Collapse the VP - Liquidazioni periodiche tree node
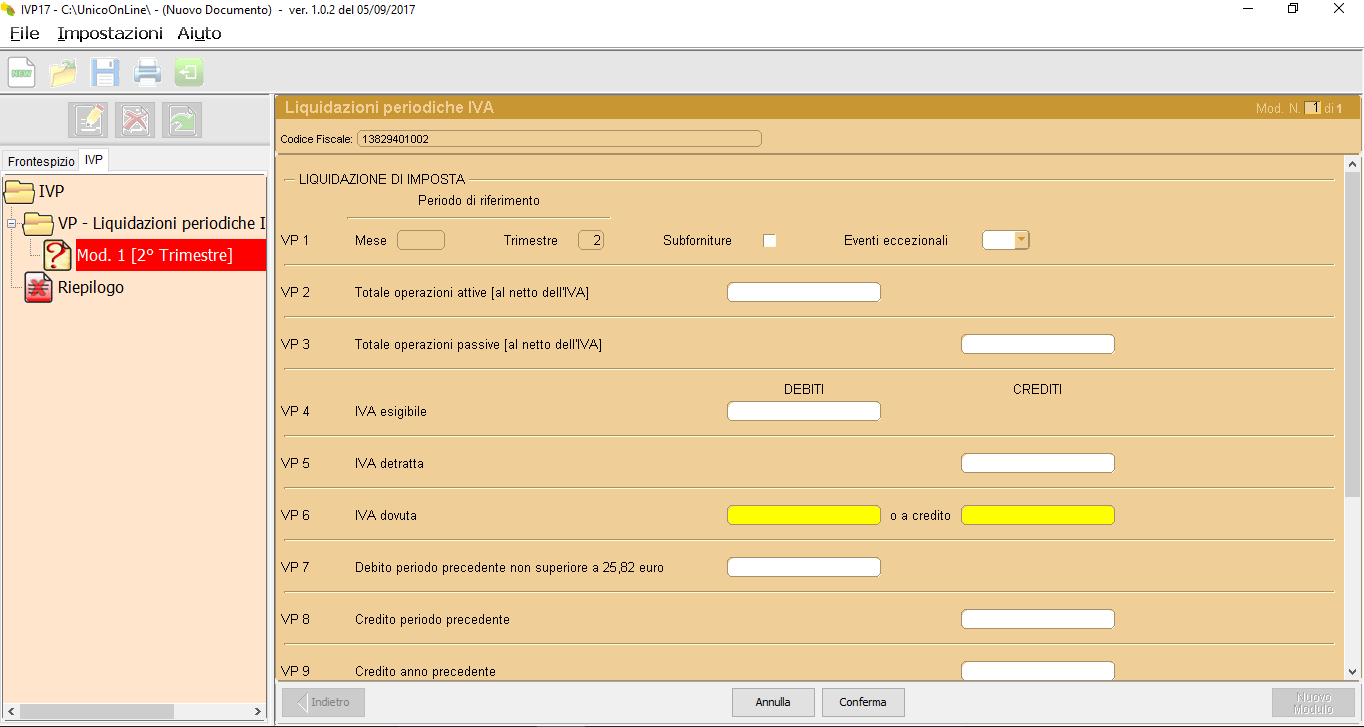Screen dimensions: 1364x727 (x=12, y=224)
